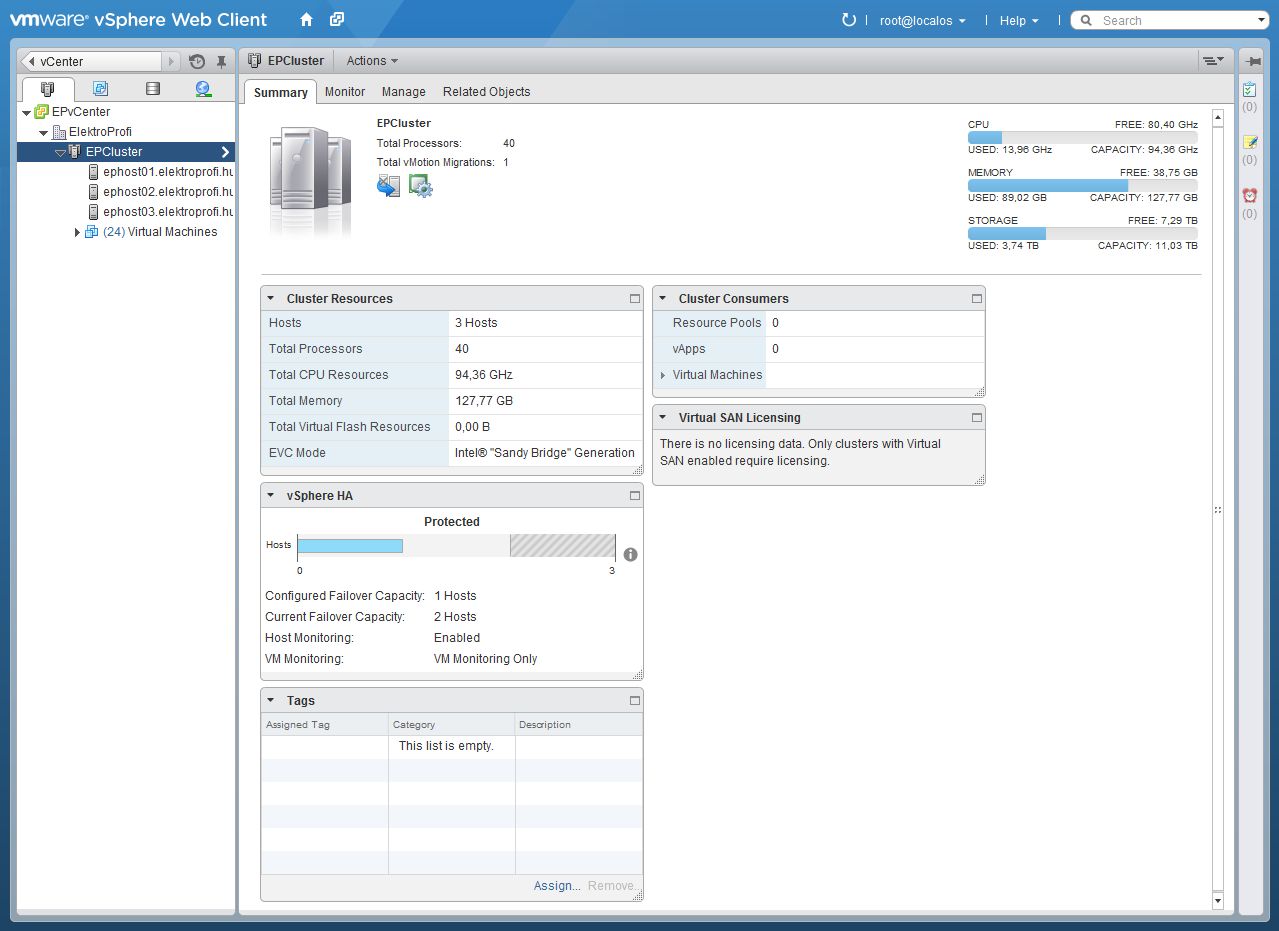Switch to the Networking inventory view
Screen dimensions: 1279x931
203,89
